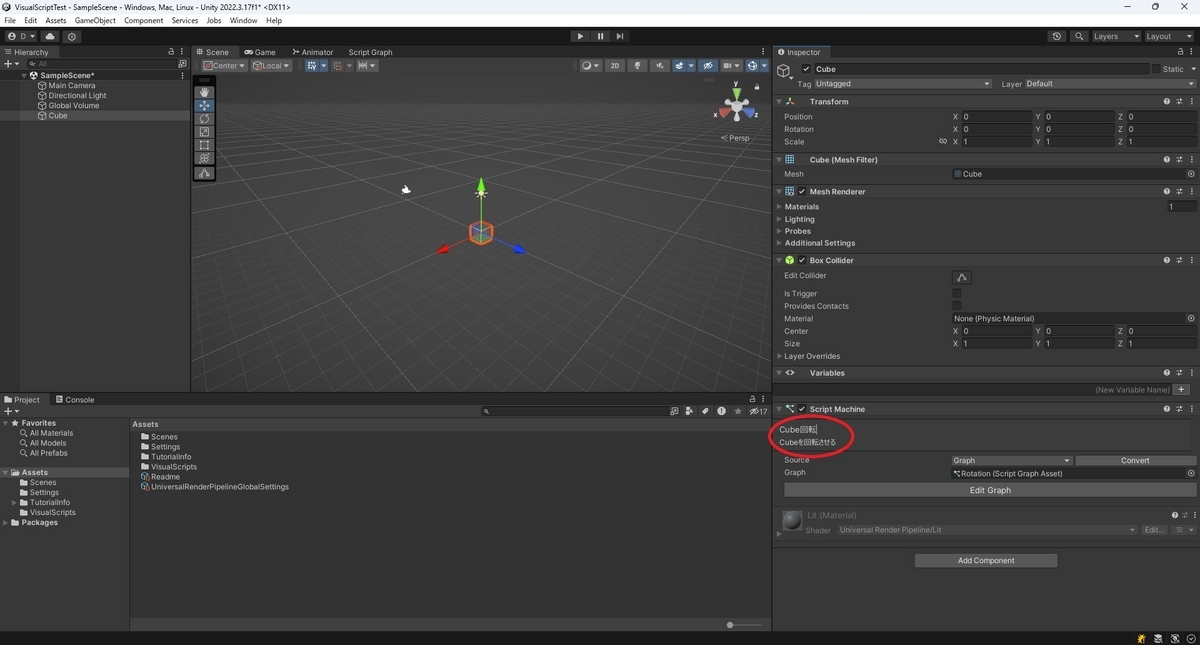Select the Rect tool
The height and width of the screenshot is (645, 1200).
point(204,145)
